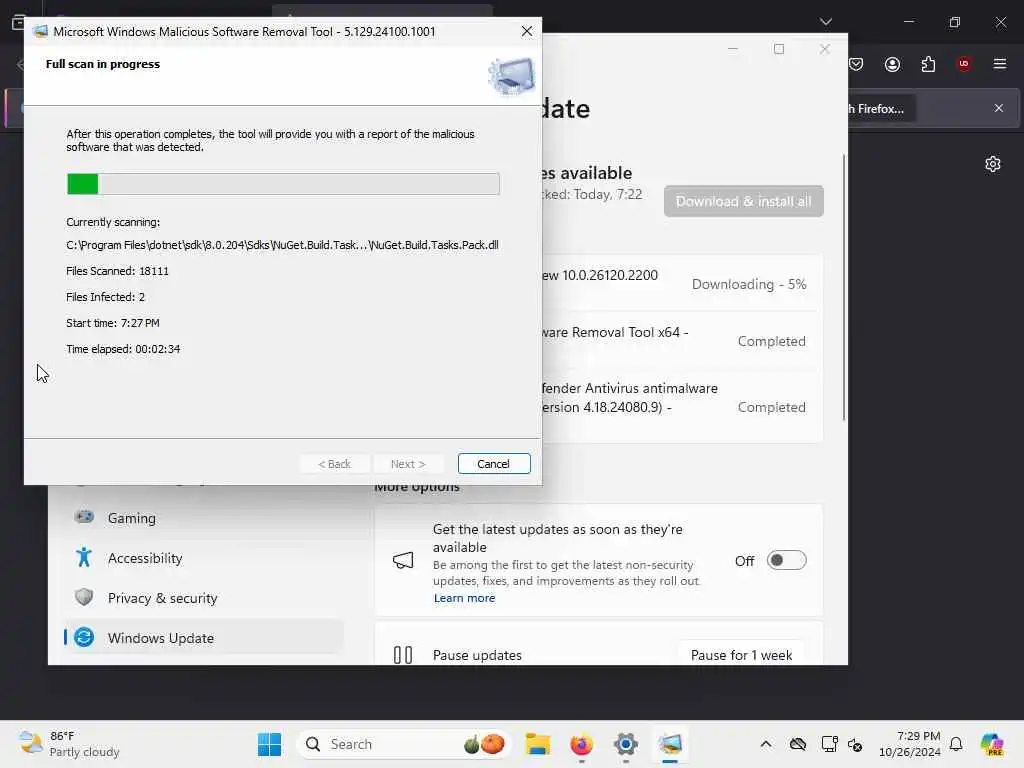Click 'Files Infected: 2' text
The image size is (1024, 768).
point(105,297)
